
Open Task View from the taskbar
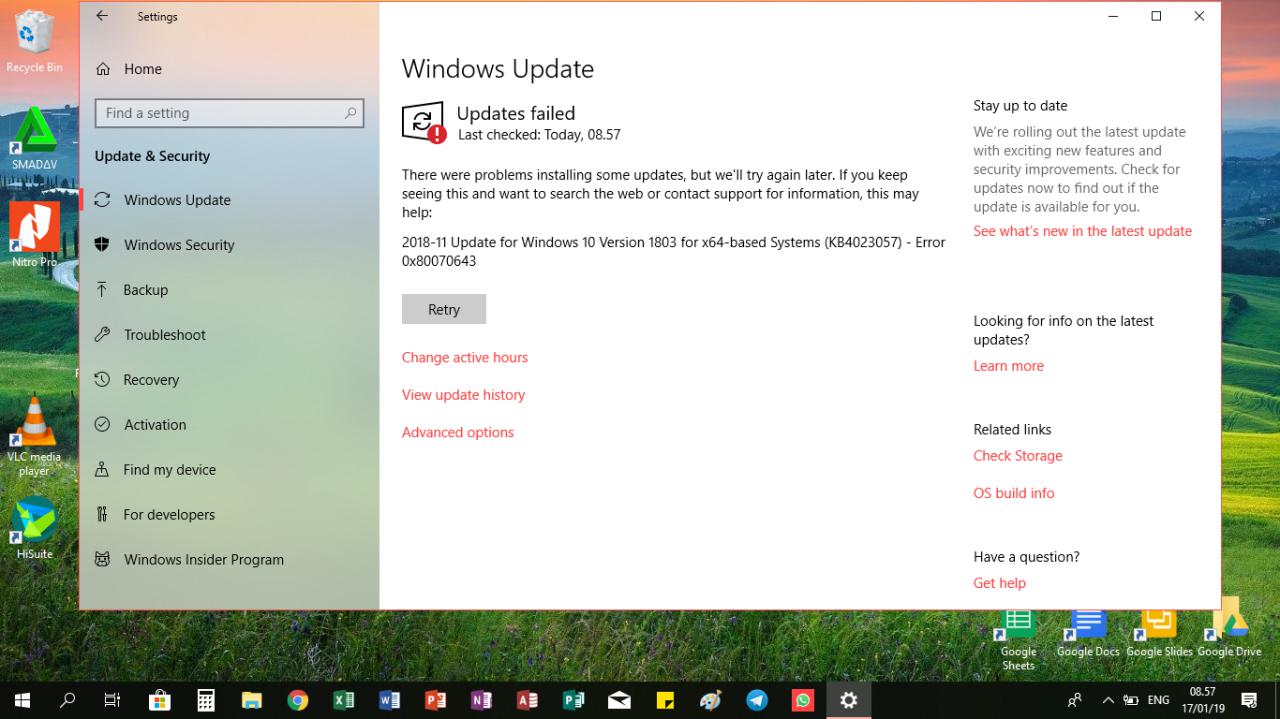(113, 701)
